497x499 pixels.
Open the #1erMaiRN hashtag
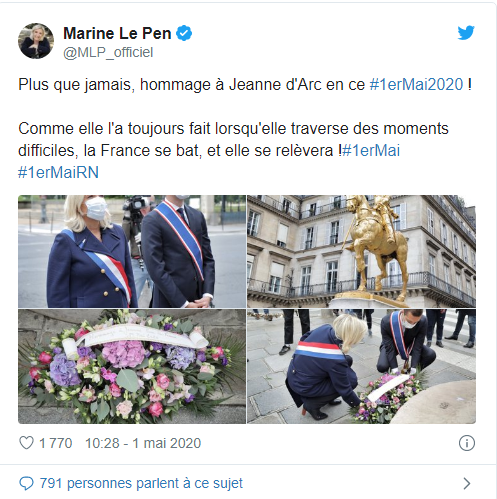pos(58,172)
